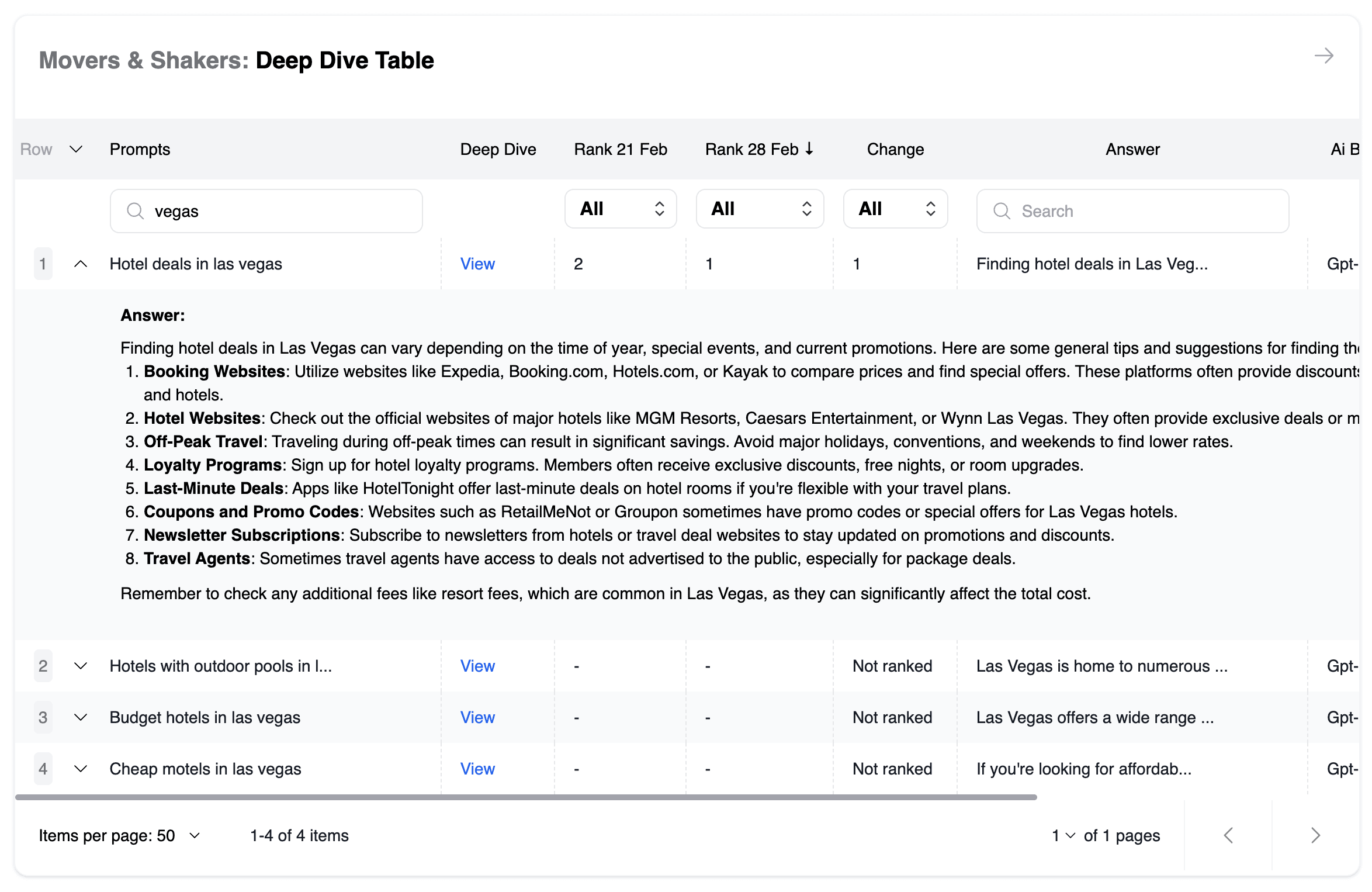Open the Rank 21 Feb All filter
This screenshot has width=1372, height=892.
click(621, 209)
